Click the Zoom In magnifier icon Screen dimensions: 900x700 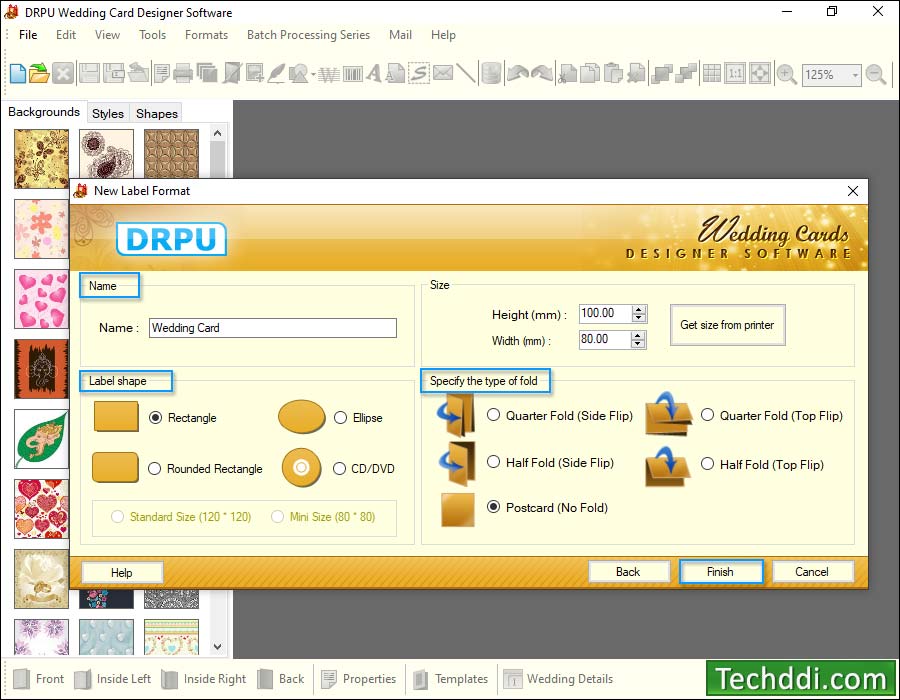click(786, 74)
